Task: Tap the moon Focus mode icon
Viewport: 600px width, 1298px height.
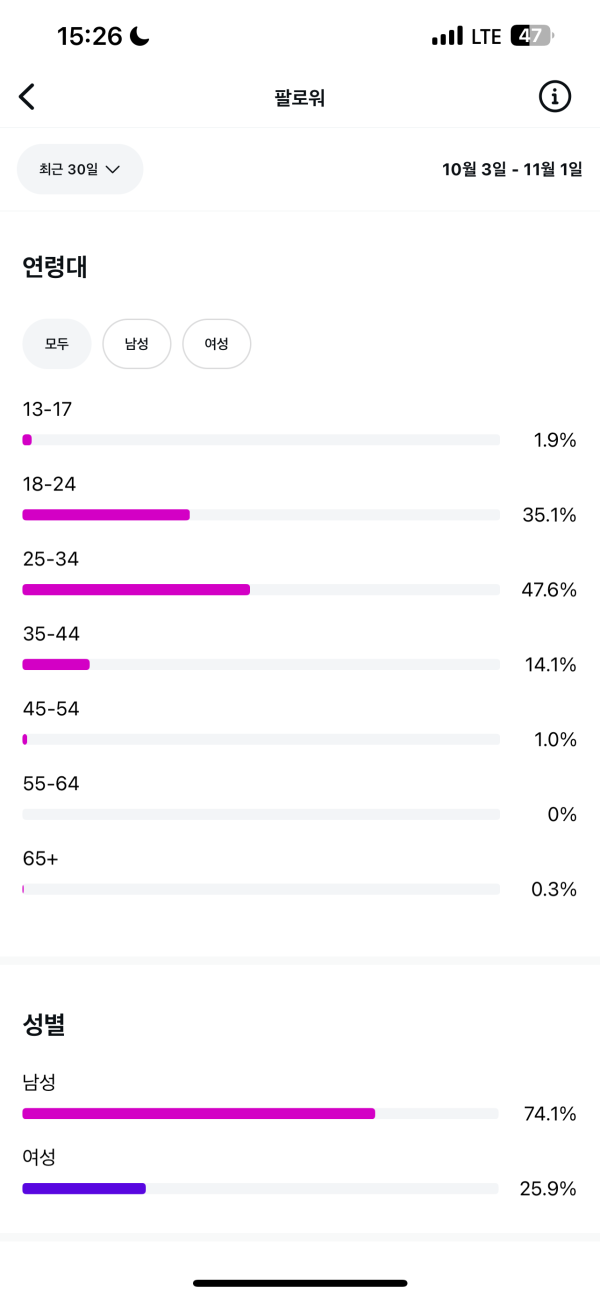Action: click(x=139, y=37)
